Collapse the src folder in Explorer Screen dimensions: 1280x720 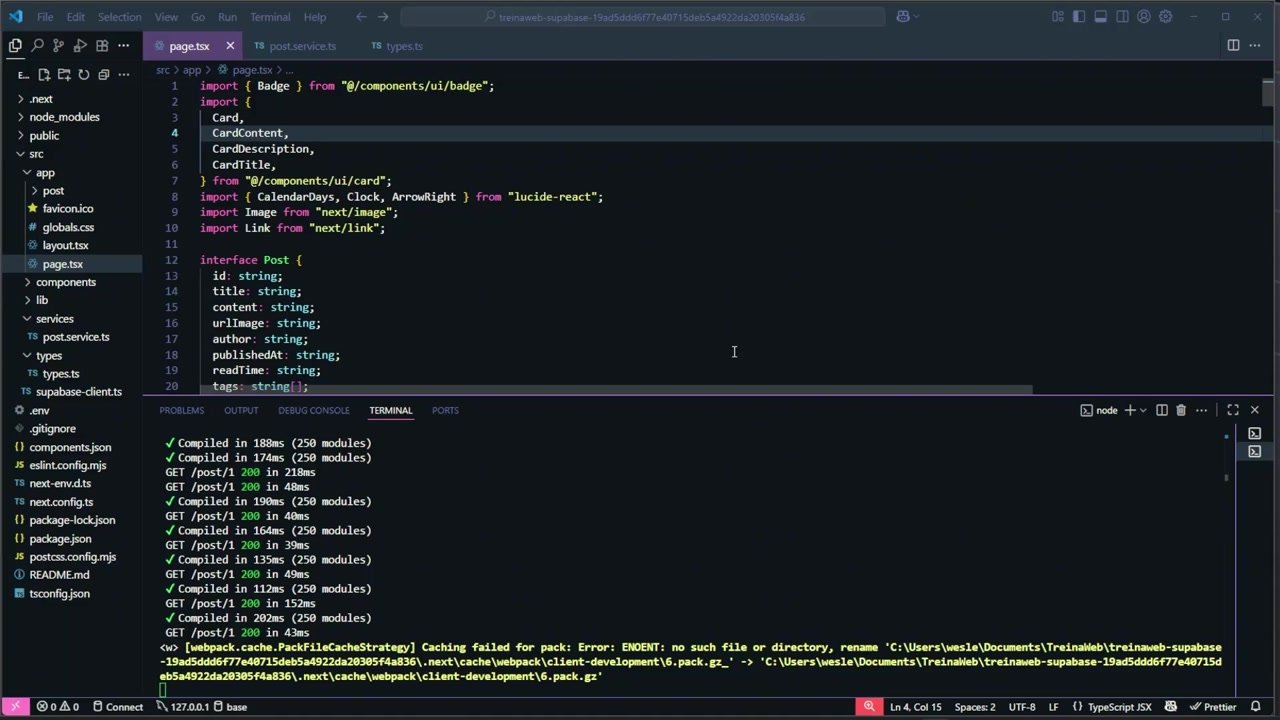[x=36, y=153]
